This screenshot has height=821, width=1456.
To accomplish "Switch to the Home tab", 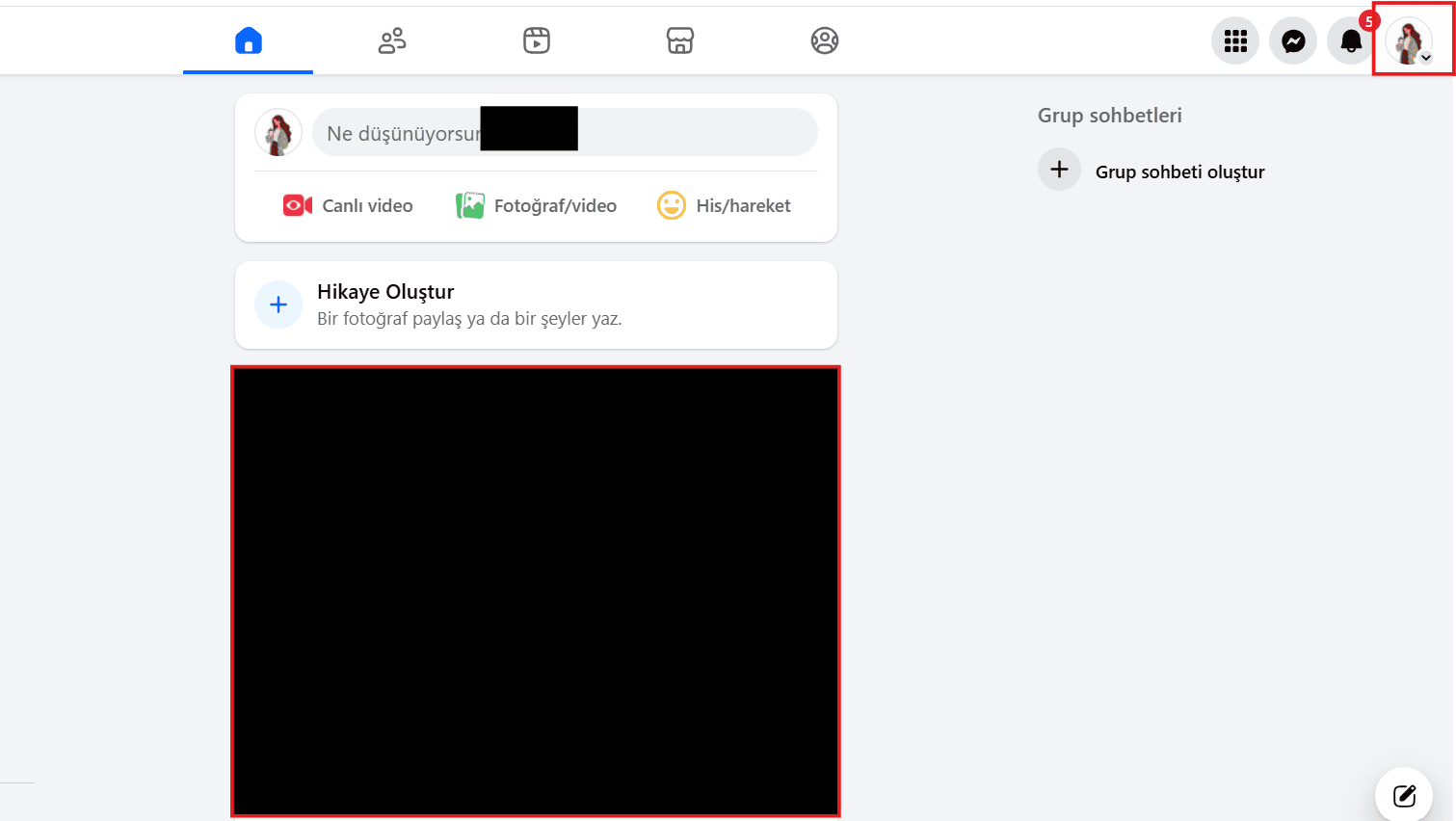I will pyautogui.click(x=248, y=40).
